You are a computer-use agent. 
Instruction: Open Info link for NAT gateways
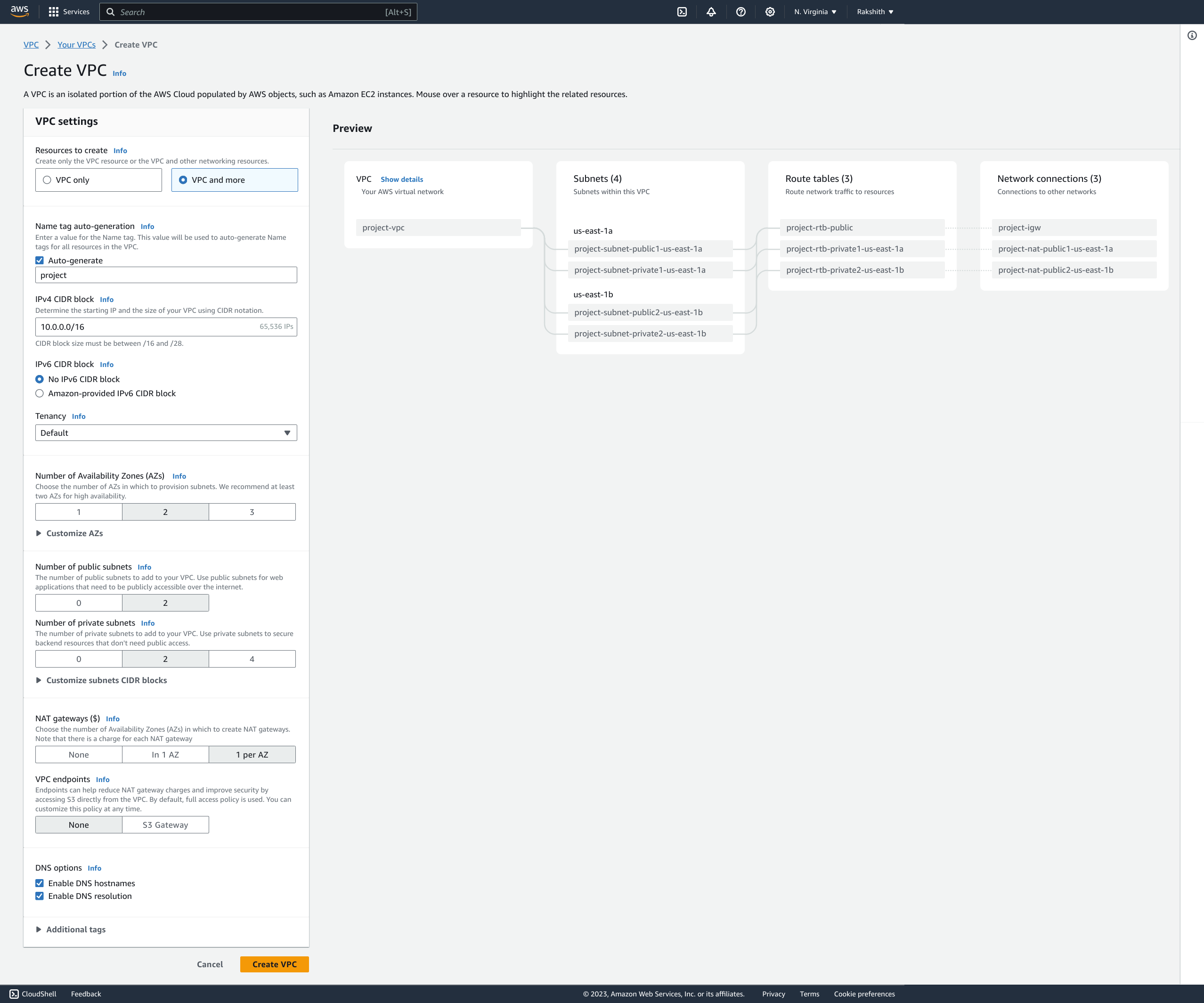click(113, 718)
